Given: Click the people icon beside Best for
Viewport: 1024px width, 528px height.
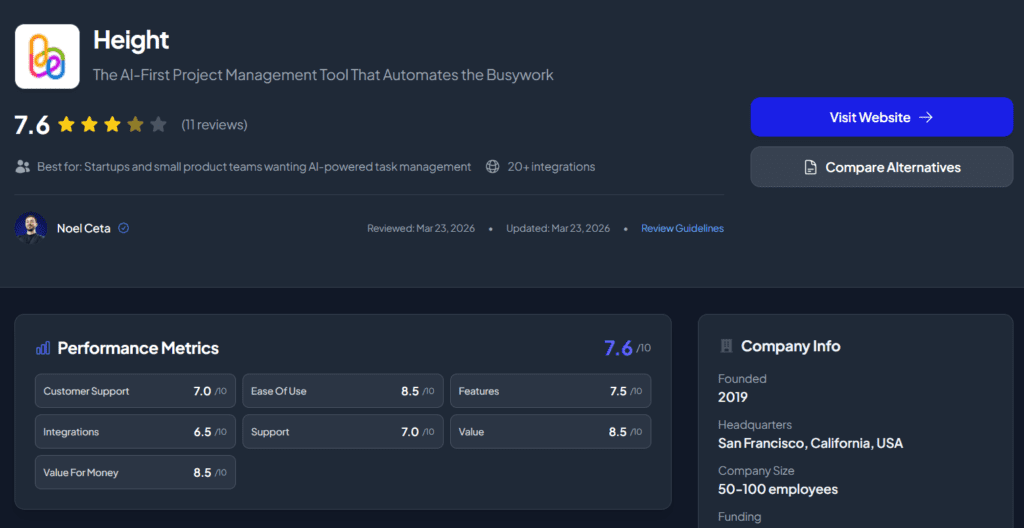Looking at the screenshot, I should (23, 167).
